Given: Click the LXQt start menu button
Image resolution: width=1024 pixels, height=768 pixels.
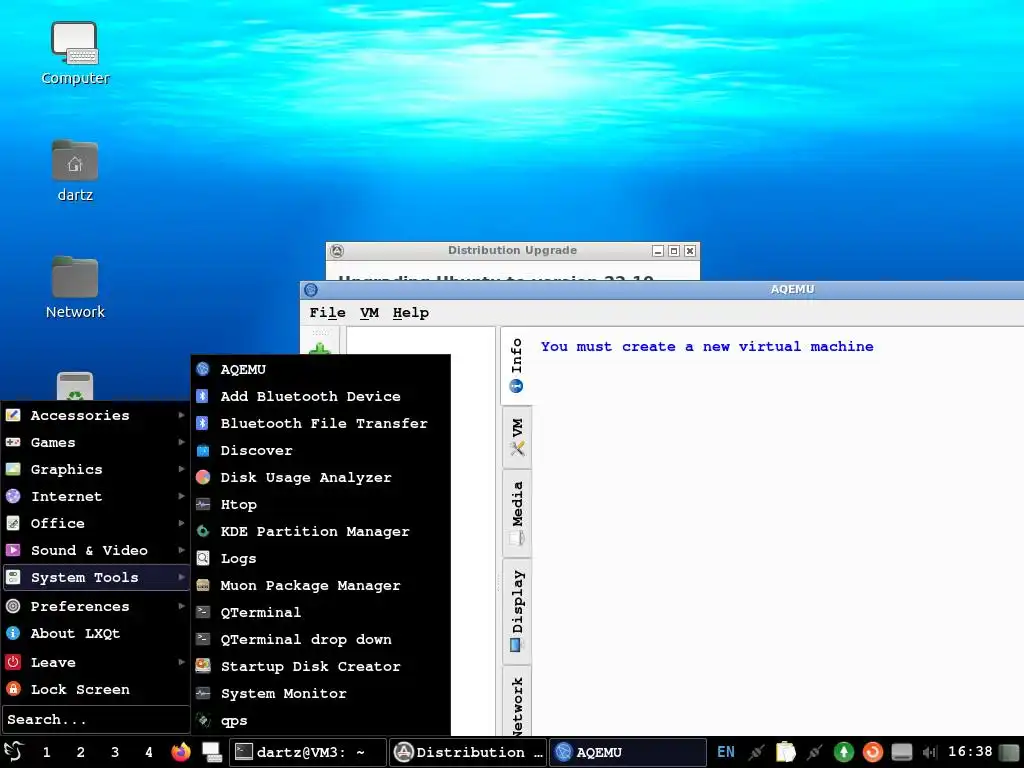Looking at the screenshot, I should [x=14, y=752].
